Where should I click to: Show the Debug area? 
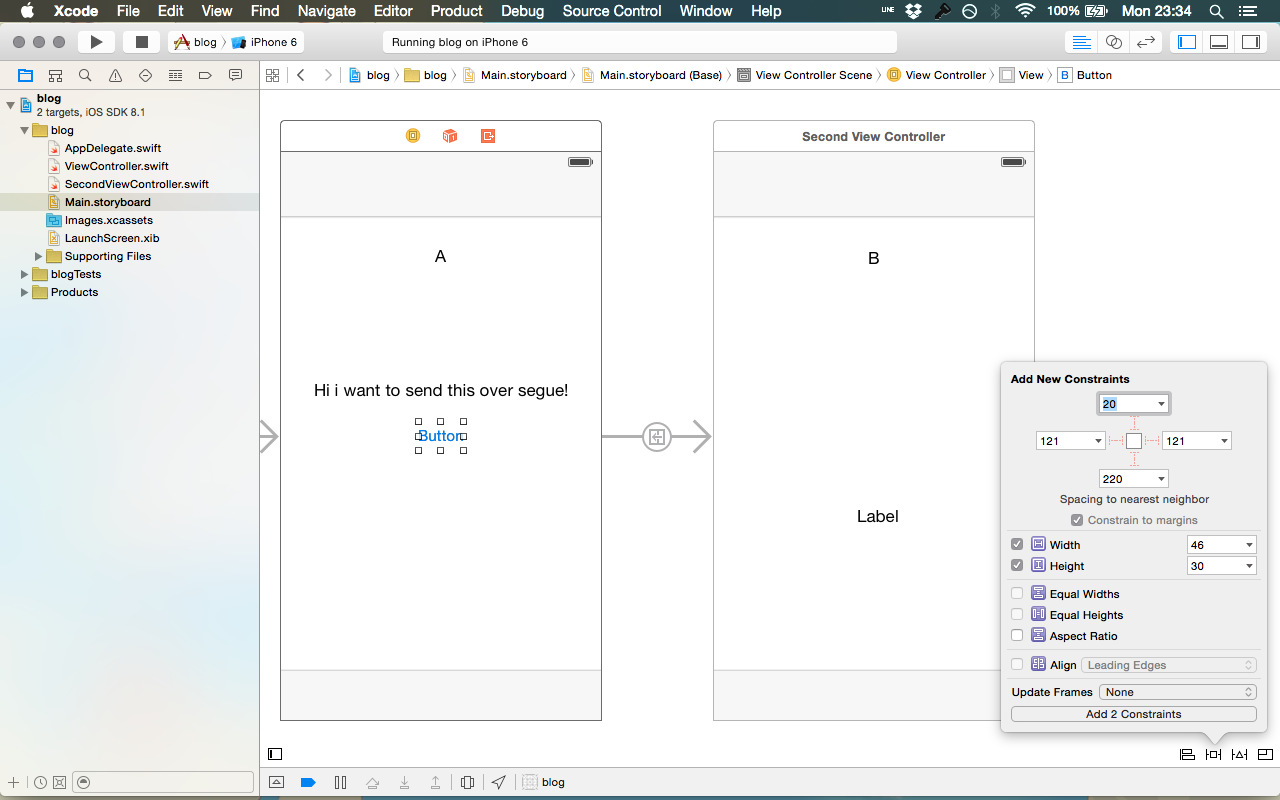[x=1218, y=42]
